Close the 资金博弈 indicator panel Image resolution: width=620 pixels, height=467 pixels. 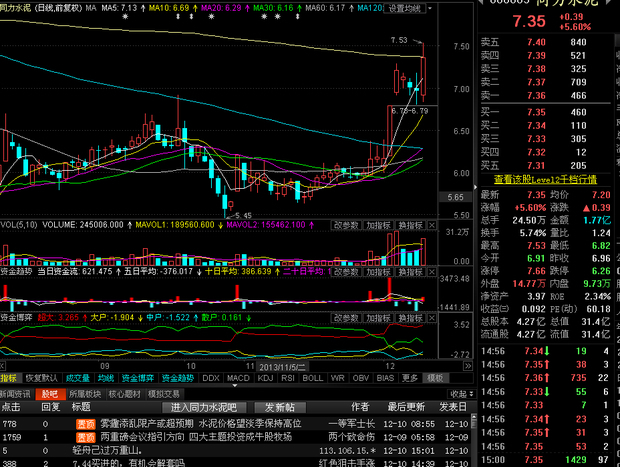432,318
